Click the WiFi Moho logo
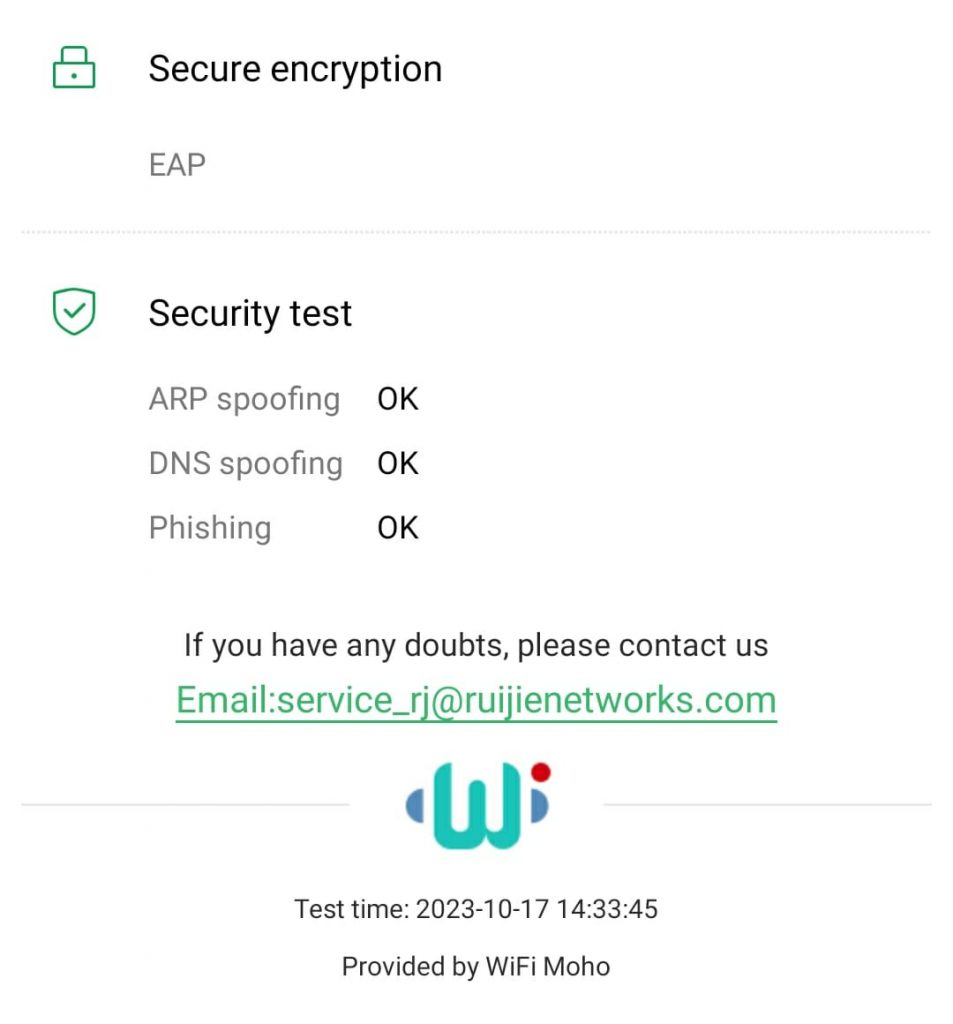 click(477, 804)
